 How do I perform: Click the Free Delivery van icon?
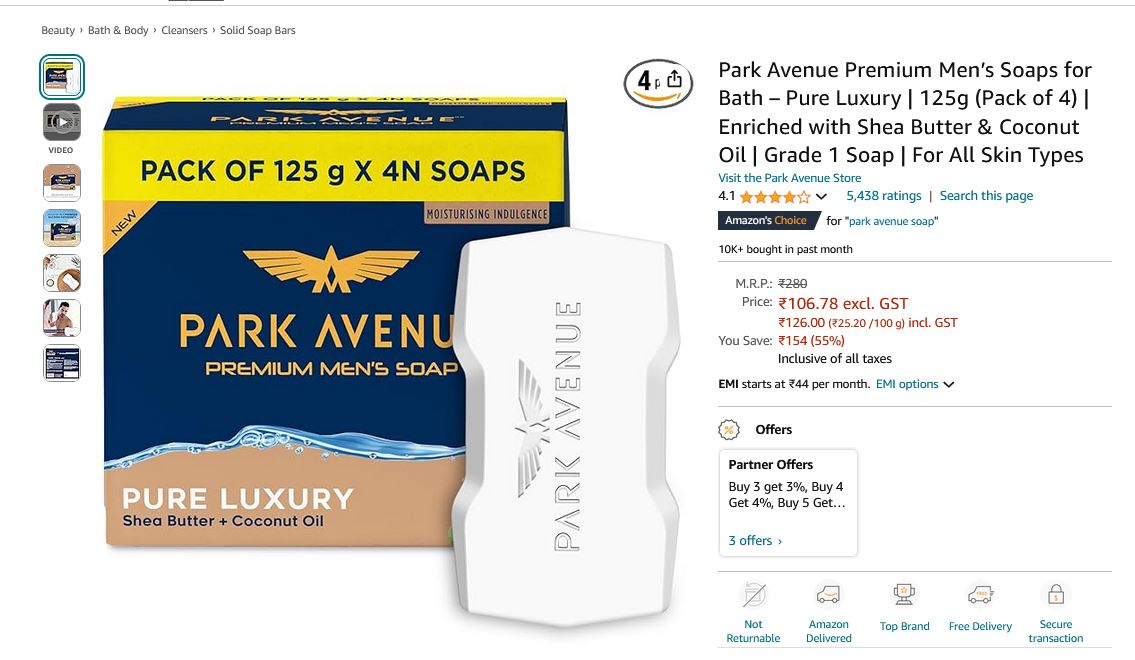coord(980,595)
